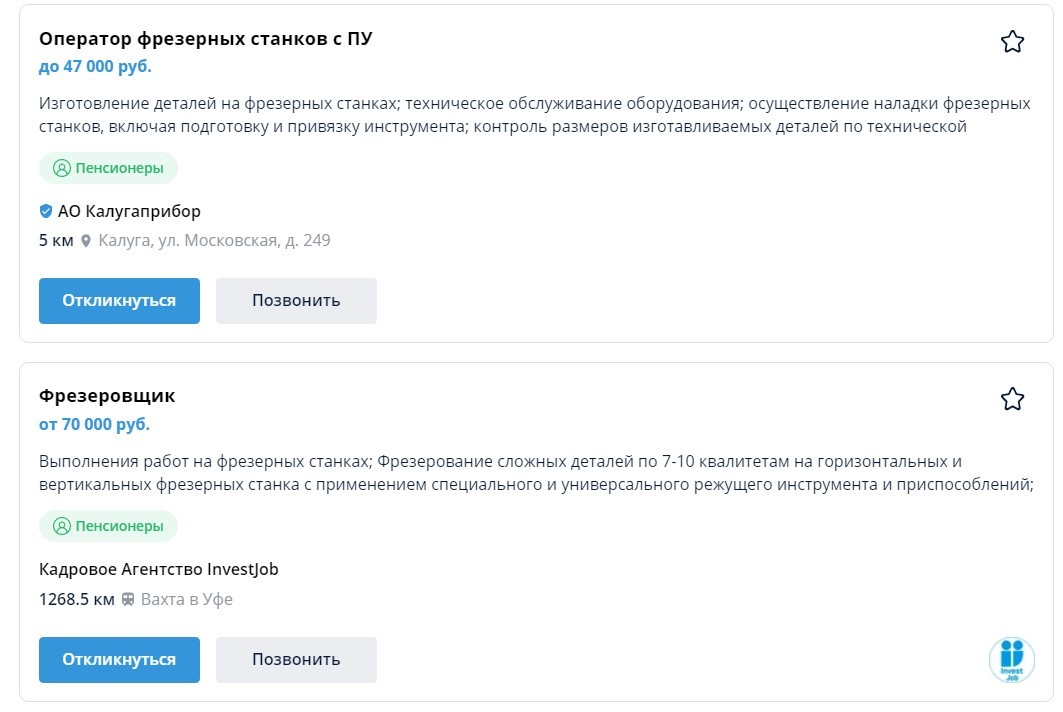
Task: Click the Пенсионеры tag on the Фрезеровщик vacancy
Action: coord(108,526)
